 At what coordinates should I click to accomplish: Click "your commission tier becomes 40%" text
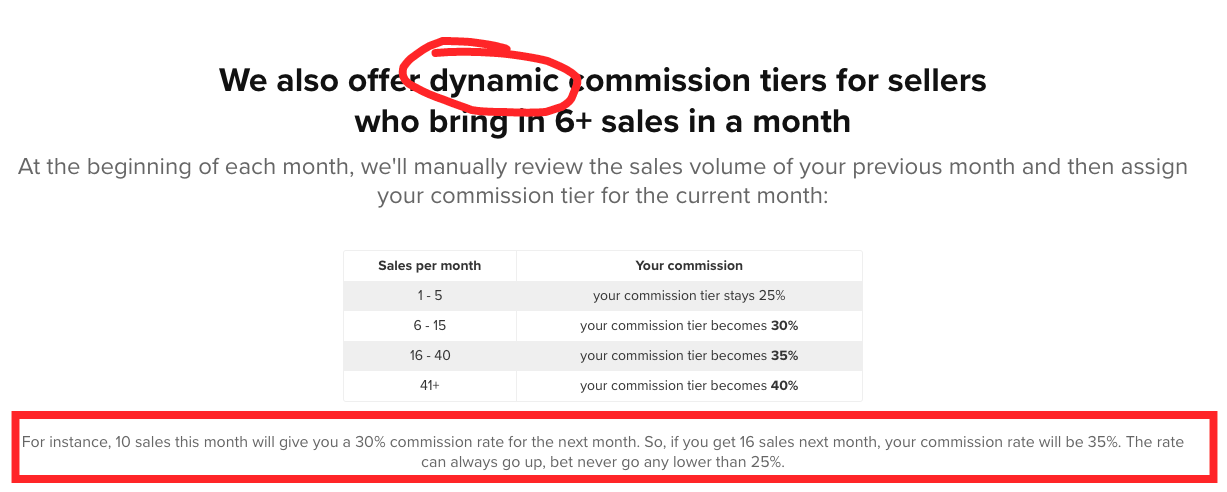coord(689,386)
